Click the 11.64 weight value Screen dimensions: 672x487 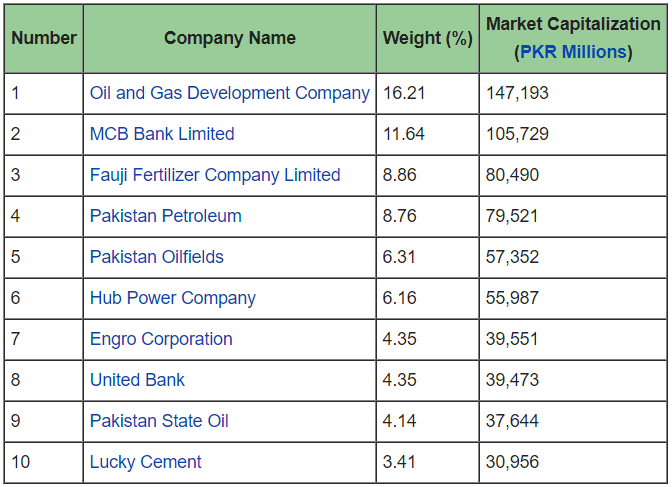[x=404, y=134]
